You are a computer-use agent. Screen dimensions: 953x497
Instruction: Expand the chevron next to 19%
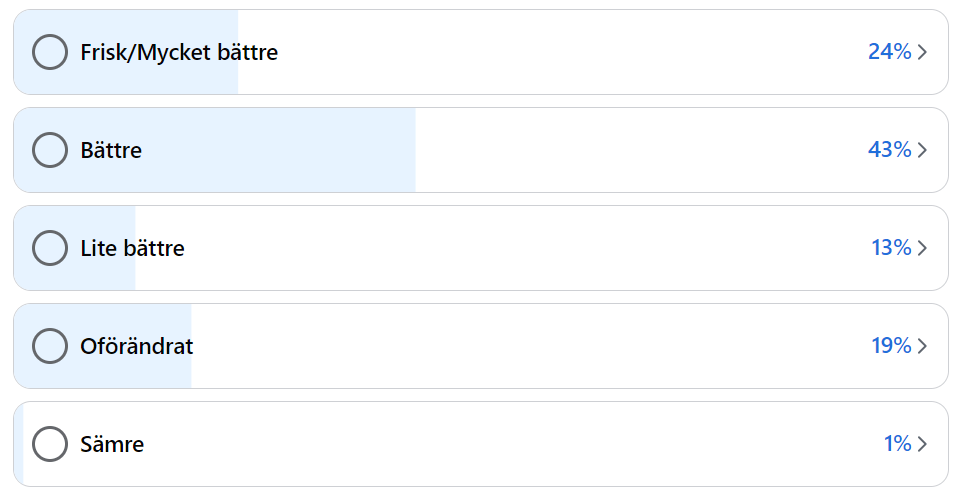click(x=922, y=346)
